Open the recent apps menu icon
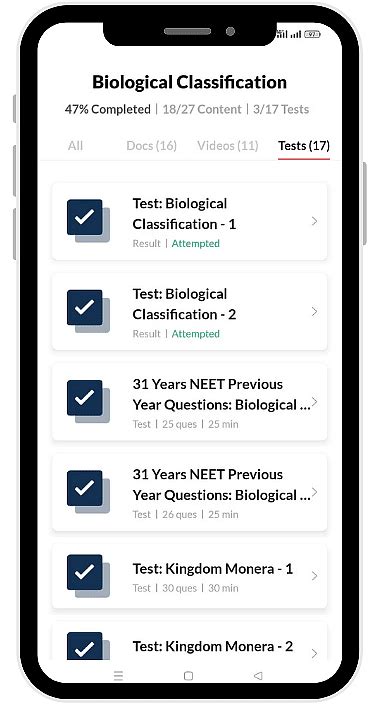 tap(119, 675)
